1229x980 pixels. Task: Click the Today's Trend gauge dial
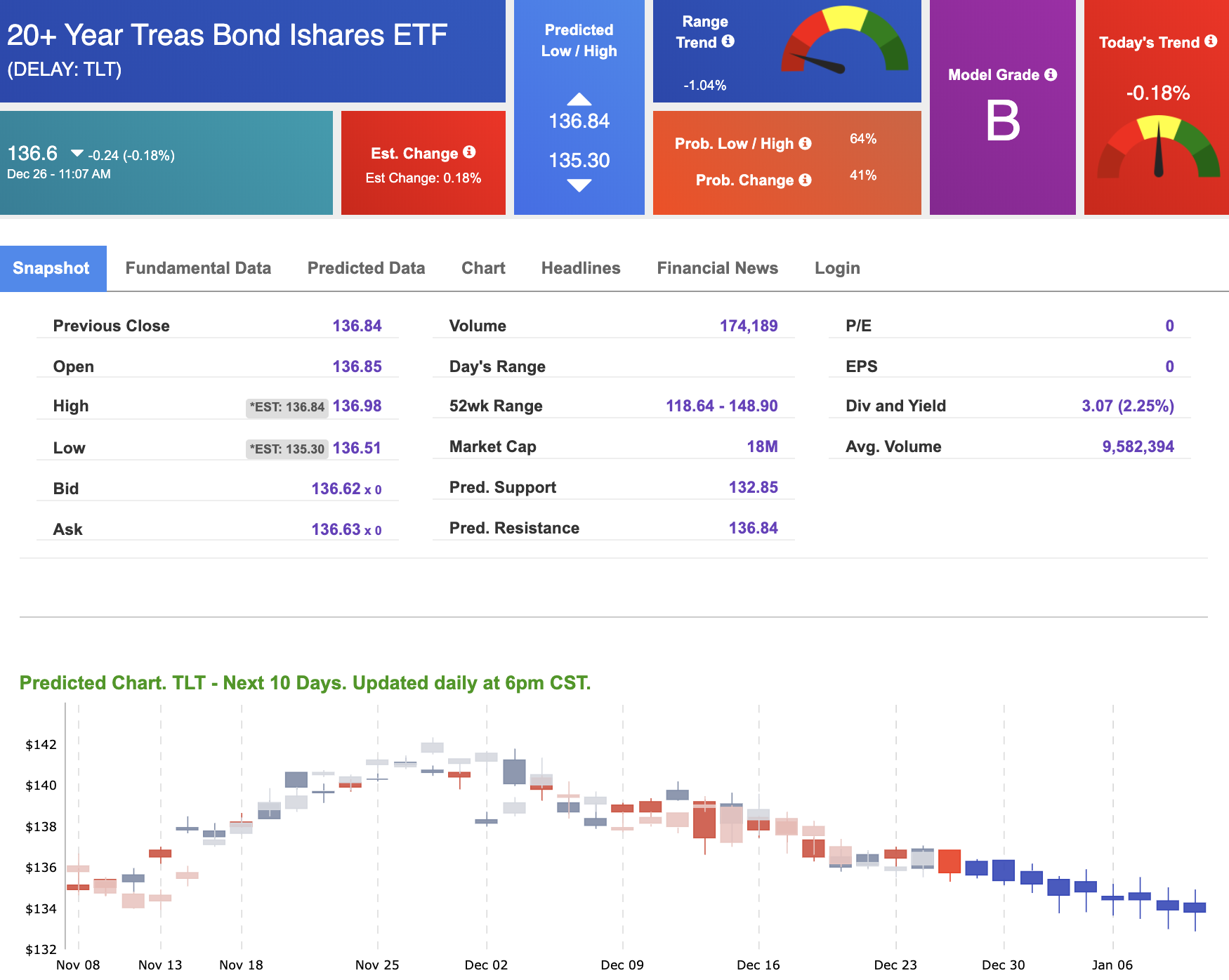coord(1159,147)
